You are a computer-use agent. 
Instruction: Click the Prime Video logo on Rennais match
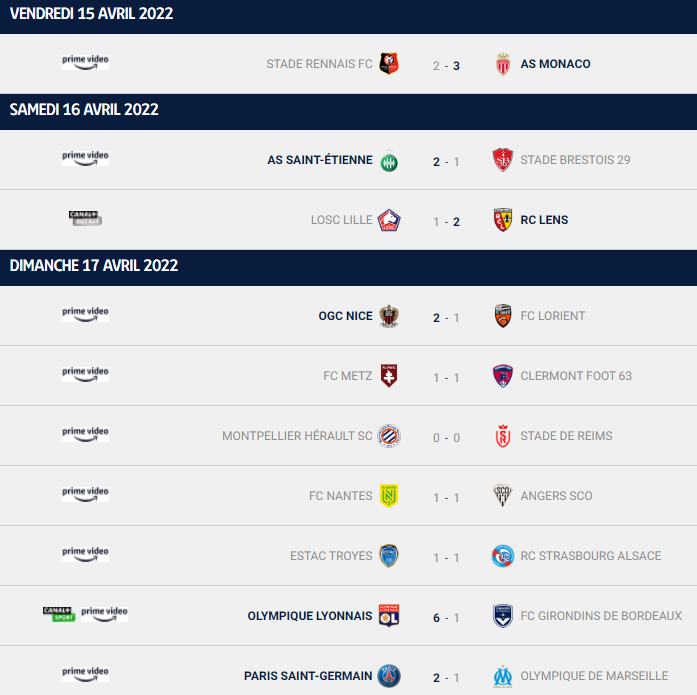pyautogui.click(x=85, y=62)
